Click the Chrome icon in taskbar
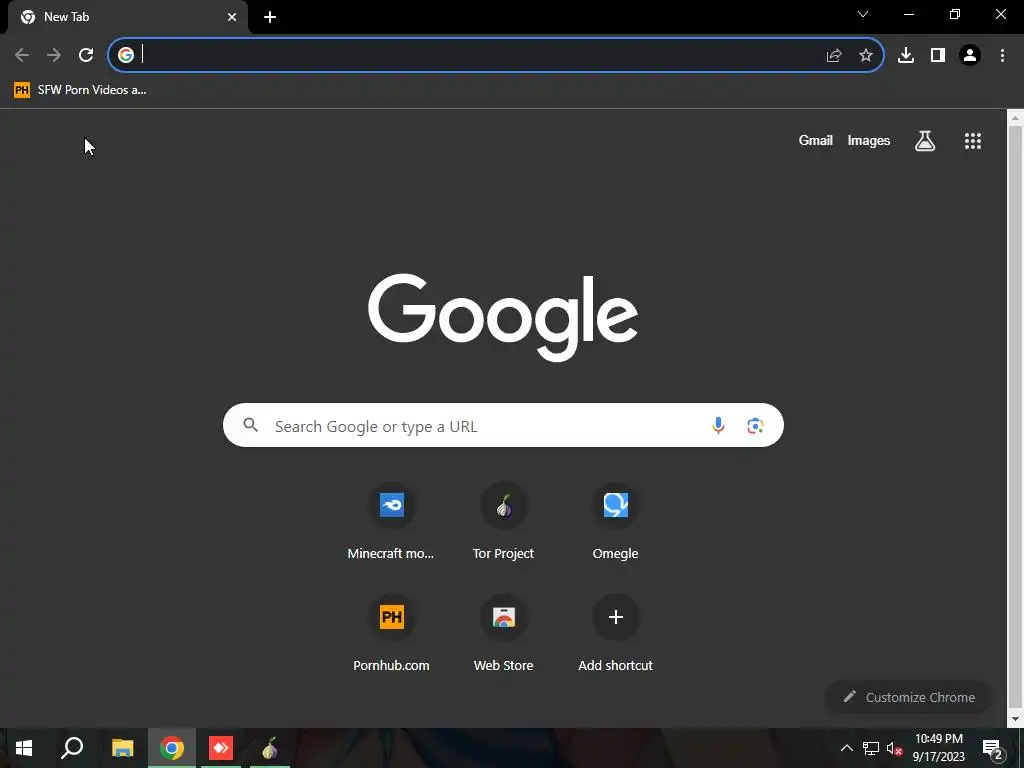This screenshot has height=768, width=1024. tap(172, 748)
